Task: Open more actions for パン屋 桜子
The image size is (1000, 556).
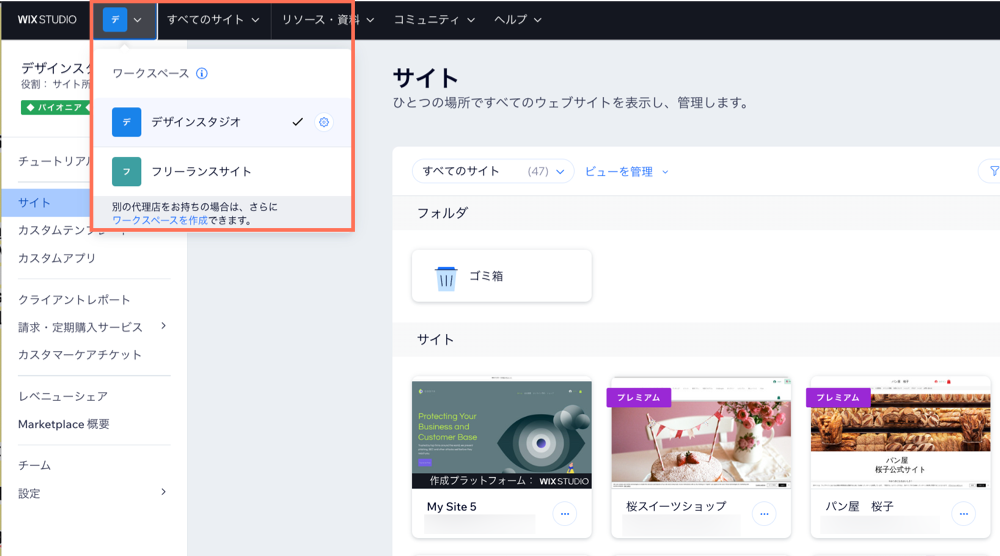Action: [x=963, y=514]
